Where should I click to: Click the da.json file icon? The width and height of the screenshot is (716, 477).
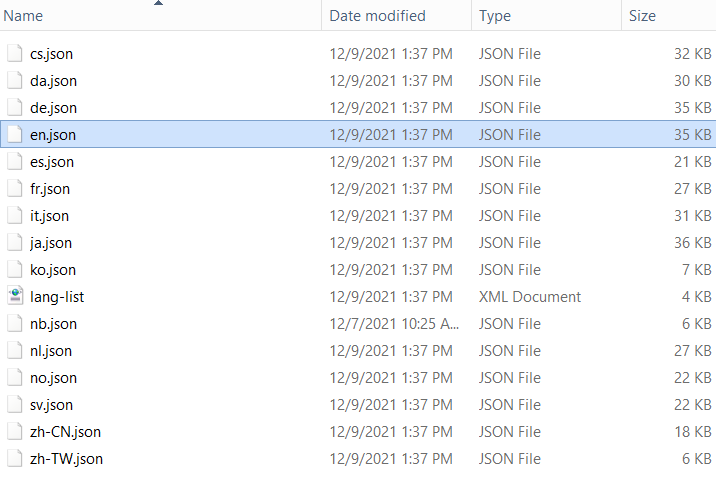[14, 81]
